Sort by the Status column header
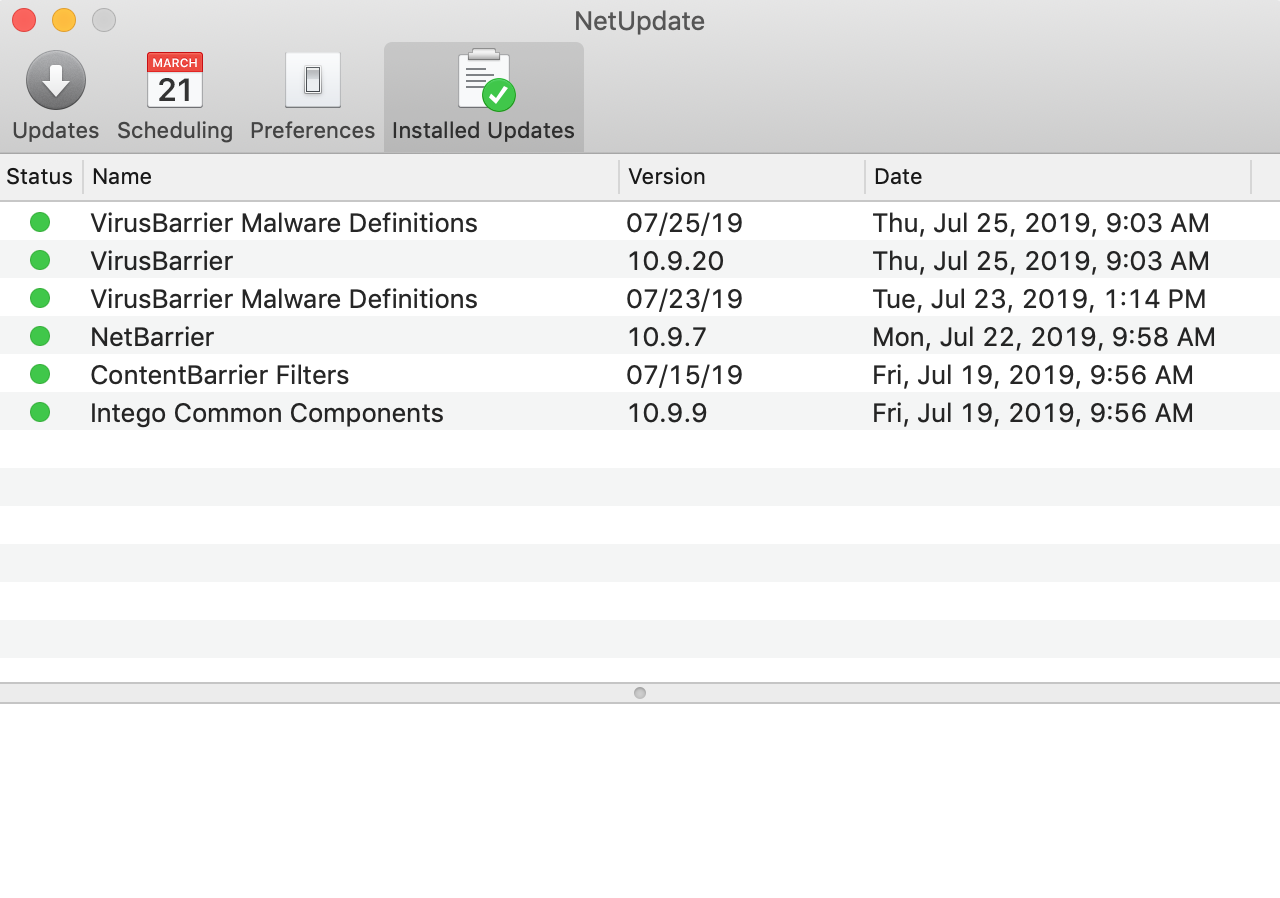The width and height of the screenshot is (1280, 898). [x=40, y=177]
